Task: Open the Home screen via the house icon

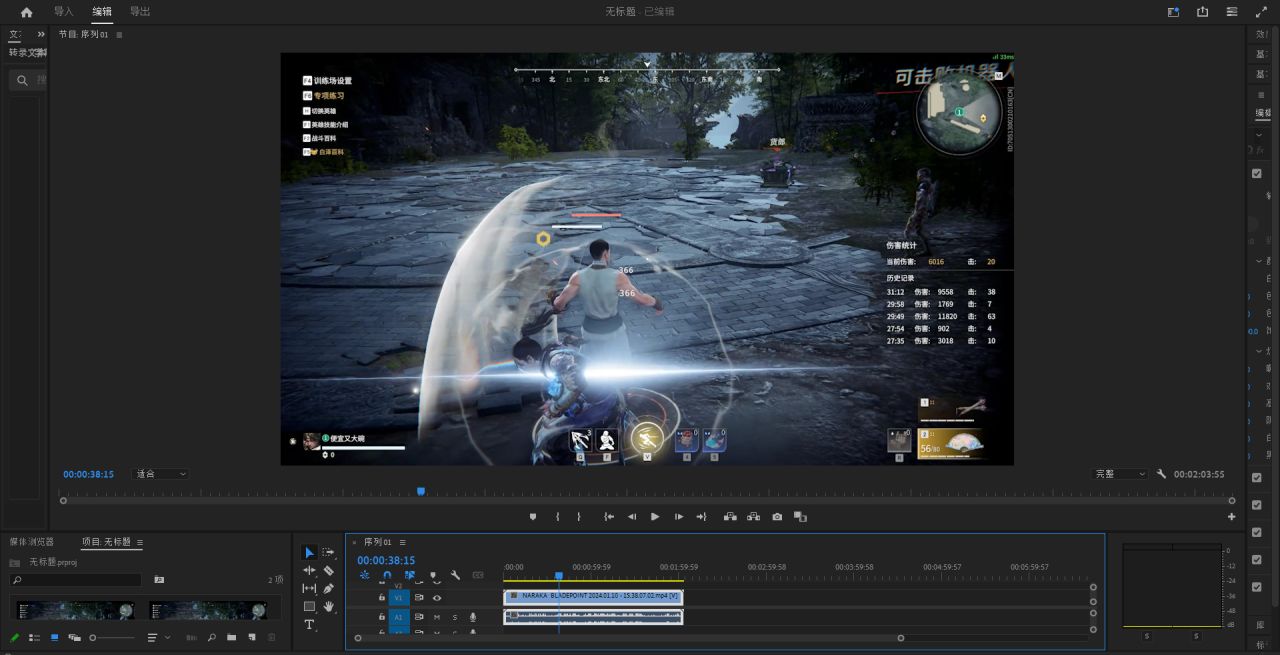Action: (26, 12)
